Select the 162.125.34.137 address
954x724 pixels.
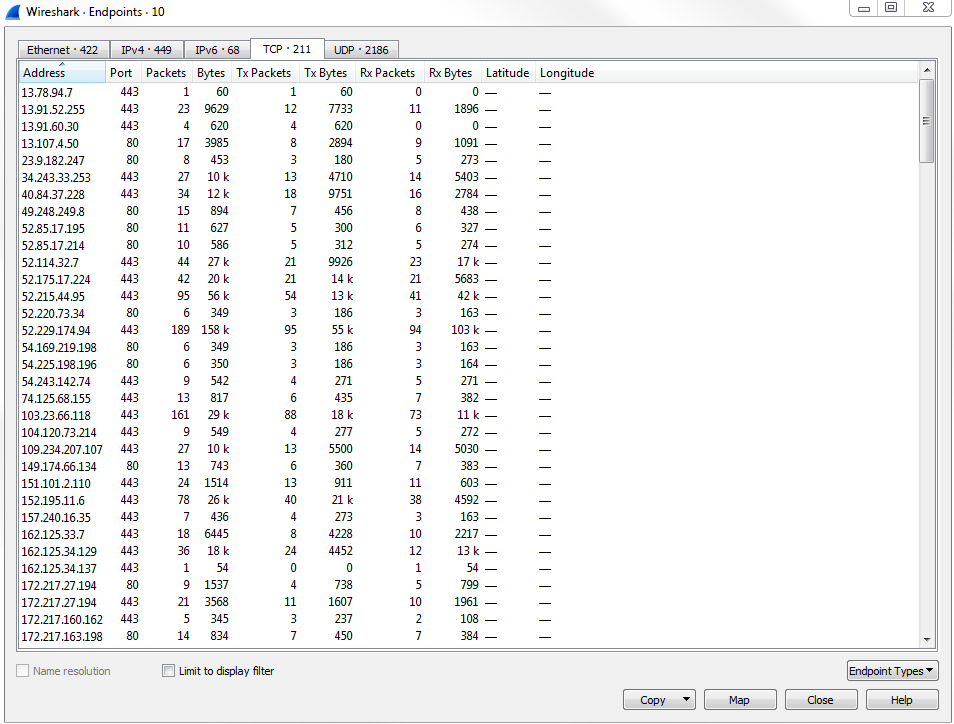point(59,569)
